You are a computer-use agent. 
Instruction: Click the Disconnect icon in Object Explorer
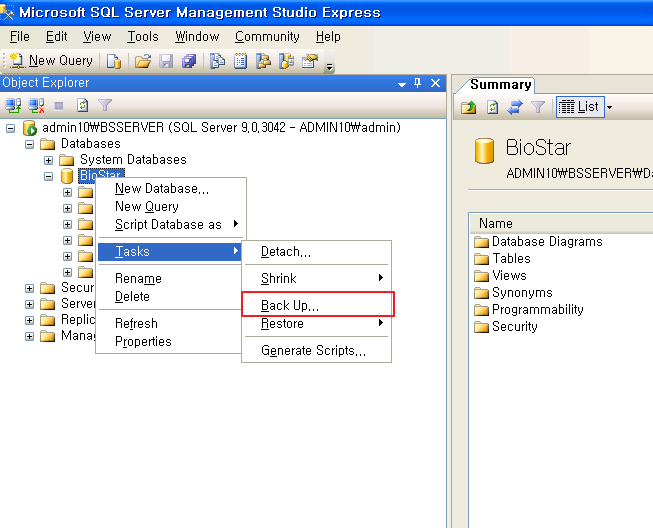coord(37,105)
